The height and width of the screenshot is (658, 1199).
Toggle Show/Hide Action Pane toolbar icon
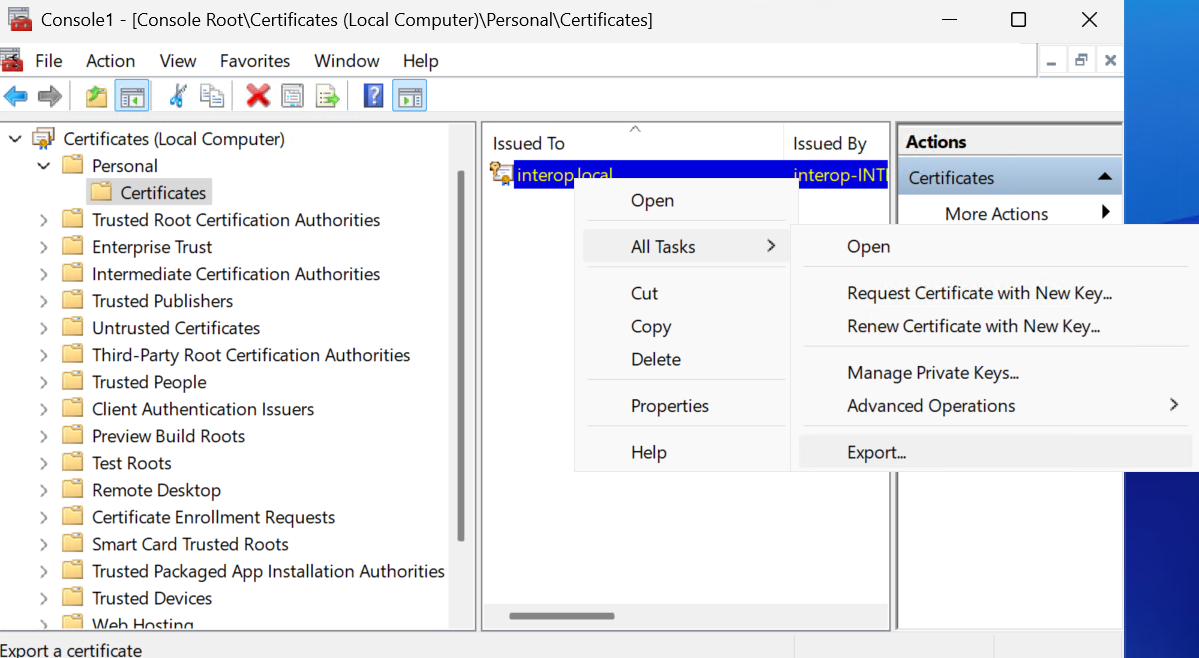(410, 96)
